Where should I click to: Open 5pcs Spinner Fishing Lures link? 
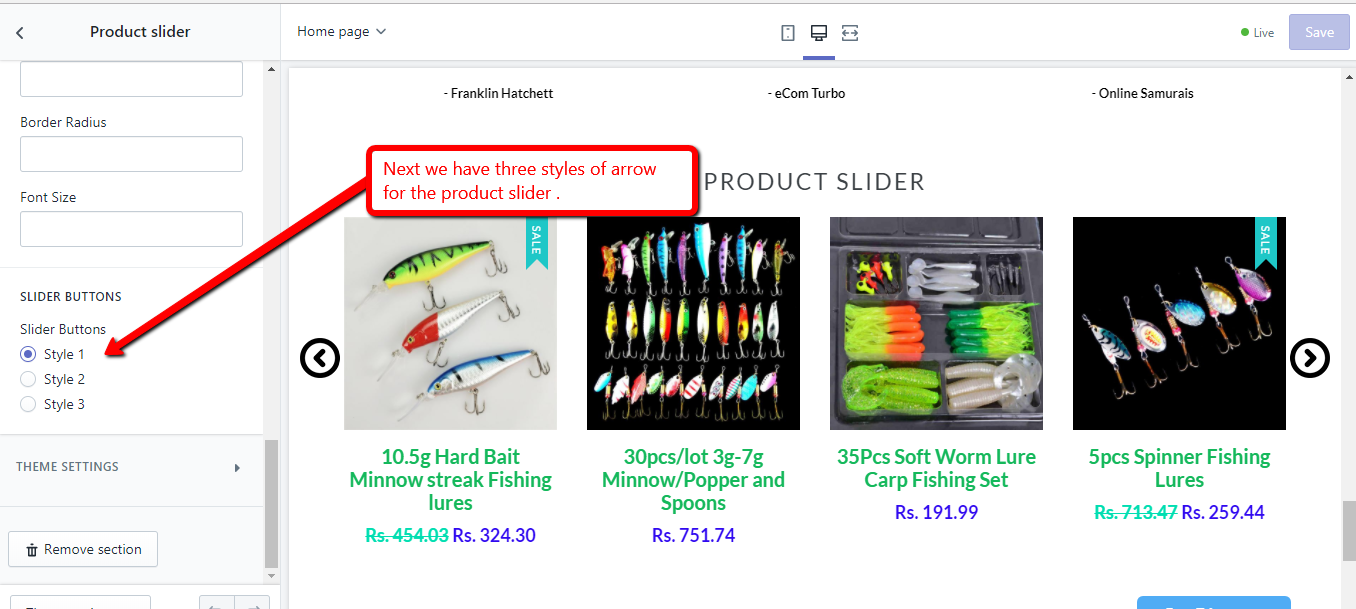click(1179, 468)
